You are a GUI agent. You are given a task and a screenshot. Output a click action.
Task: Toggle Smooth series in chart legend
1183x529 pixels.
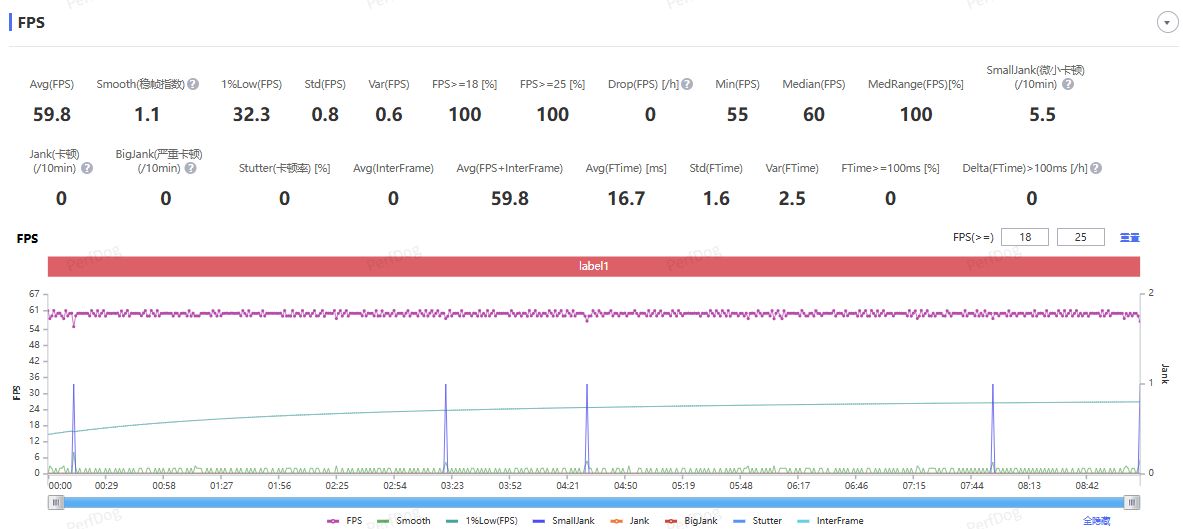point(403,521)
